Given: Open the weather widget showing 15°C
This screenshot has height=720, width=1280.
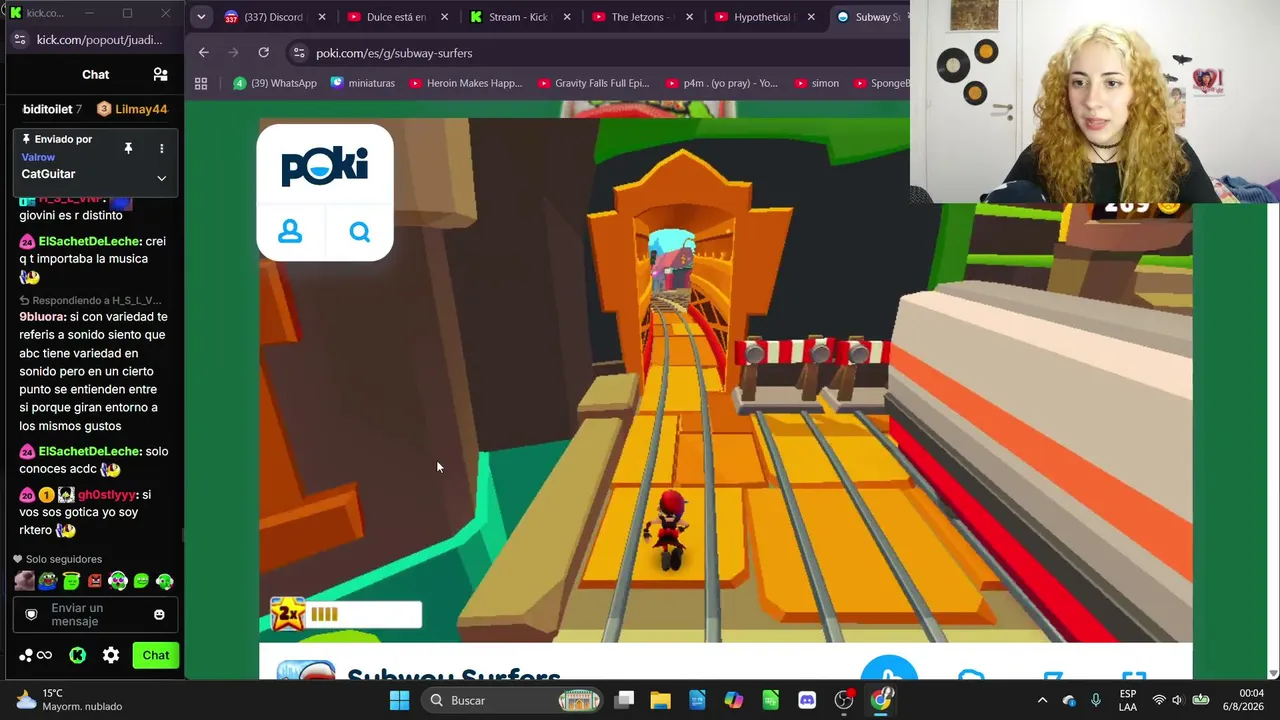Looking at the screenshot, I should 68,700.
